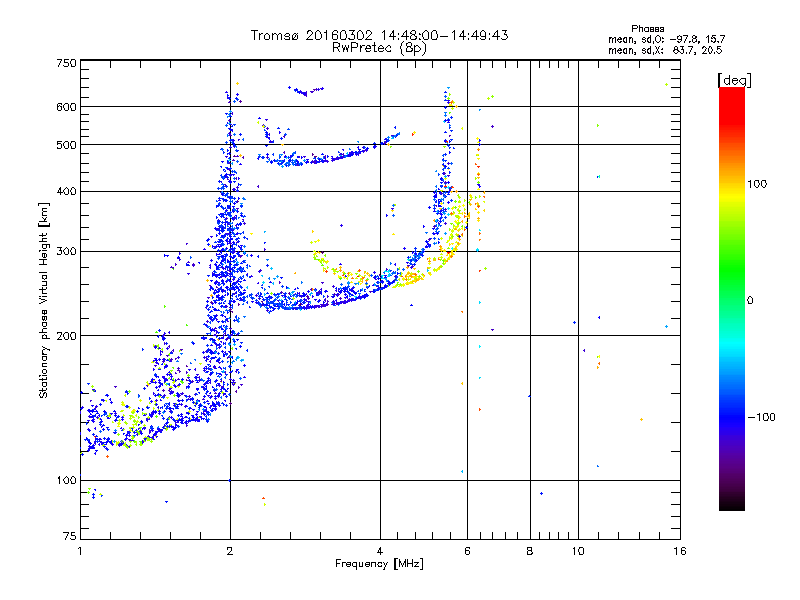Click the colorbar tick label '100'
800x600 pixels.
[757, 184]
